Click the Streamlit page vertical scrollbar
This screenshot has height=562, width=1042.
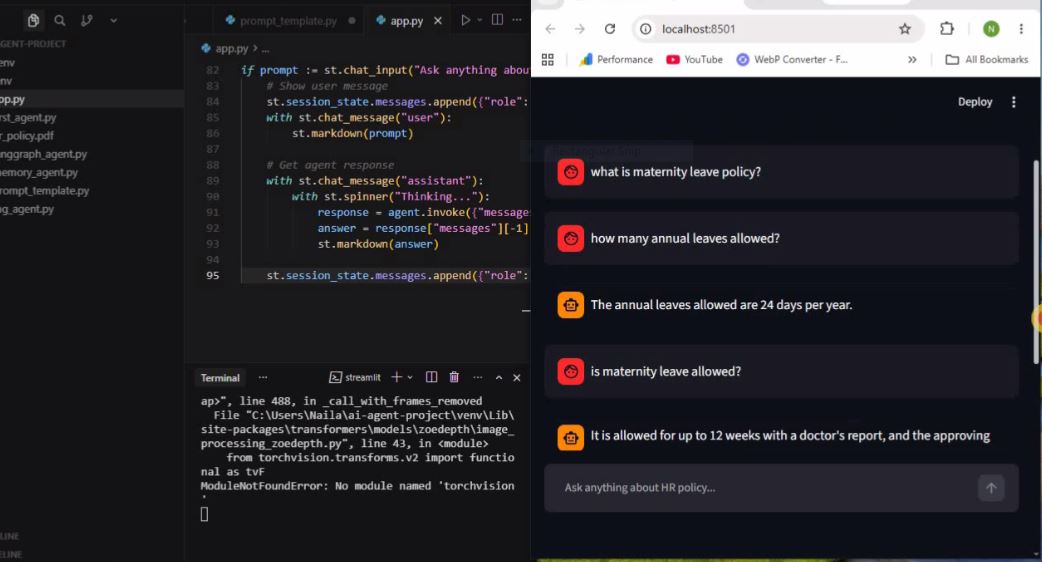point(1036,262)
